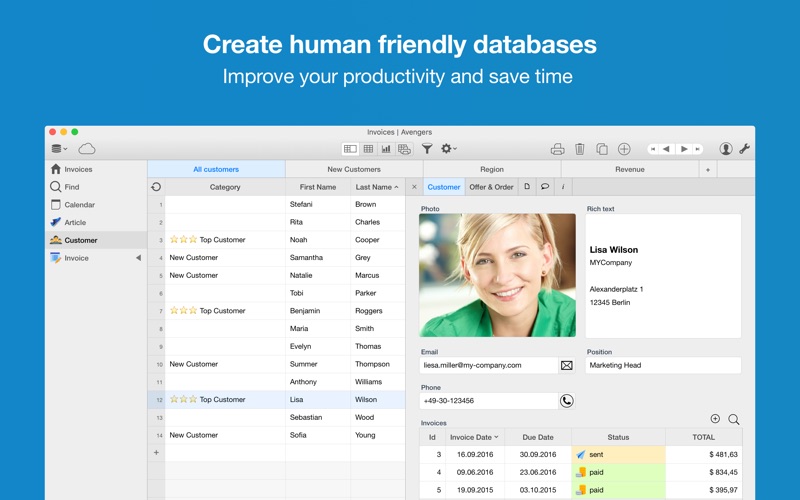Switch to Region tab

492,169
